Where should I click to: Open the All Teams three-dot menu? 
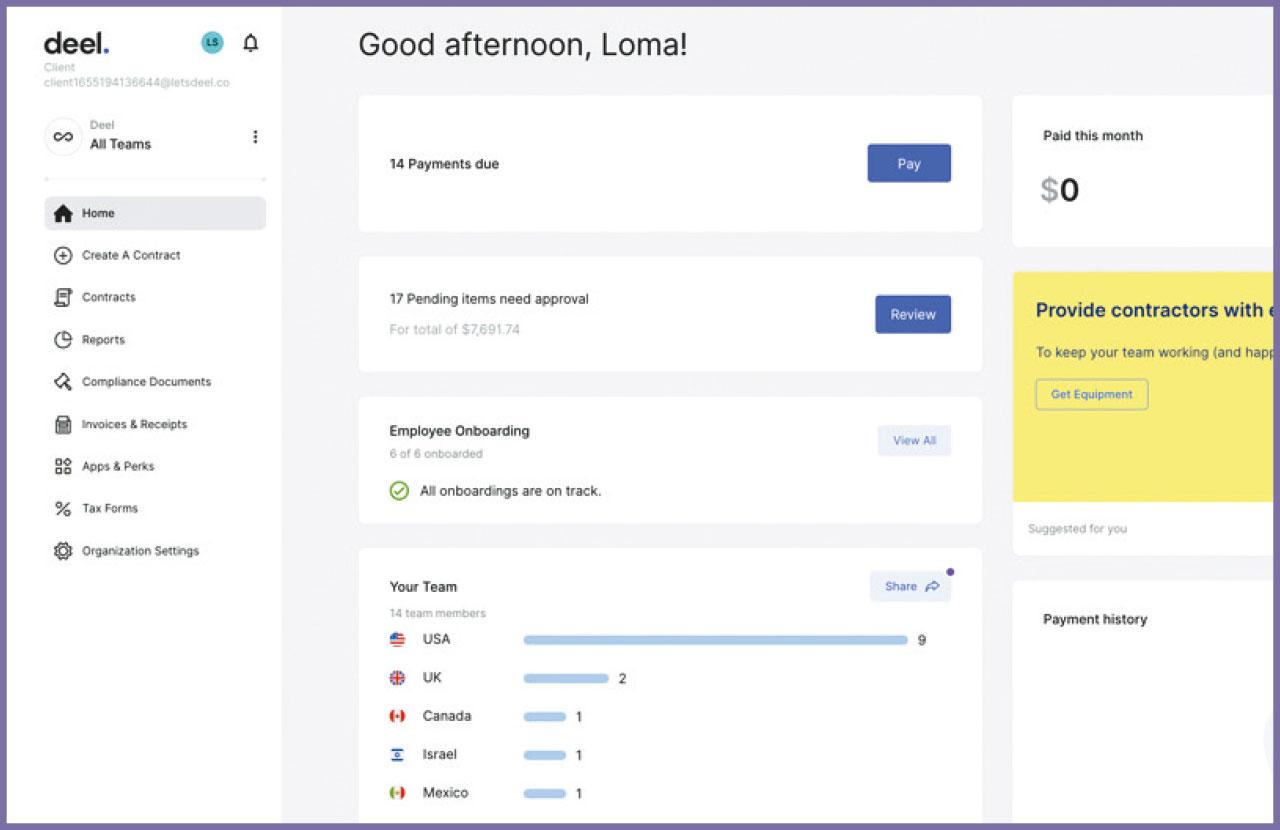[255, 137]
